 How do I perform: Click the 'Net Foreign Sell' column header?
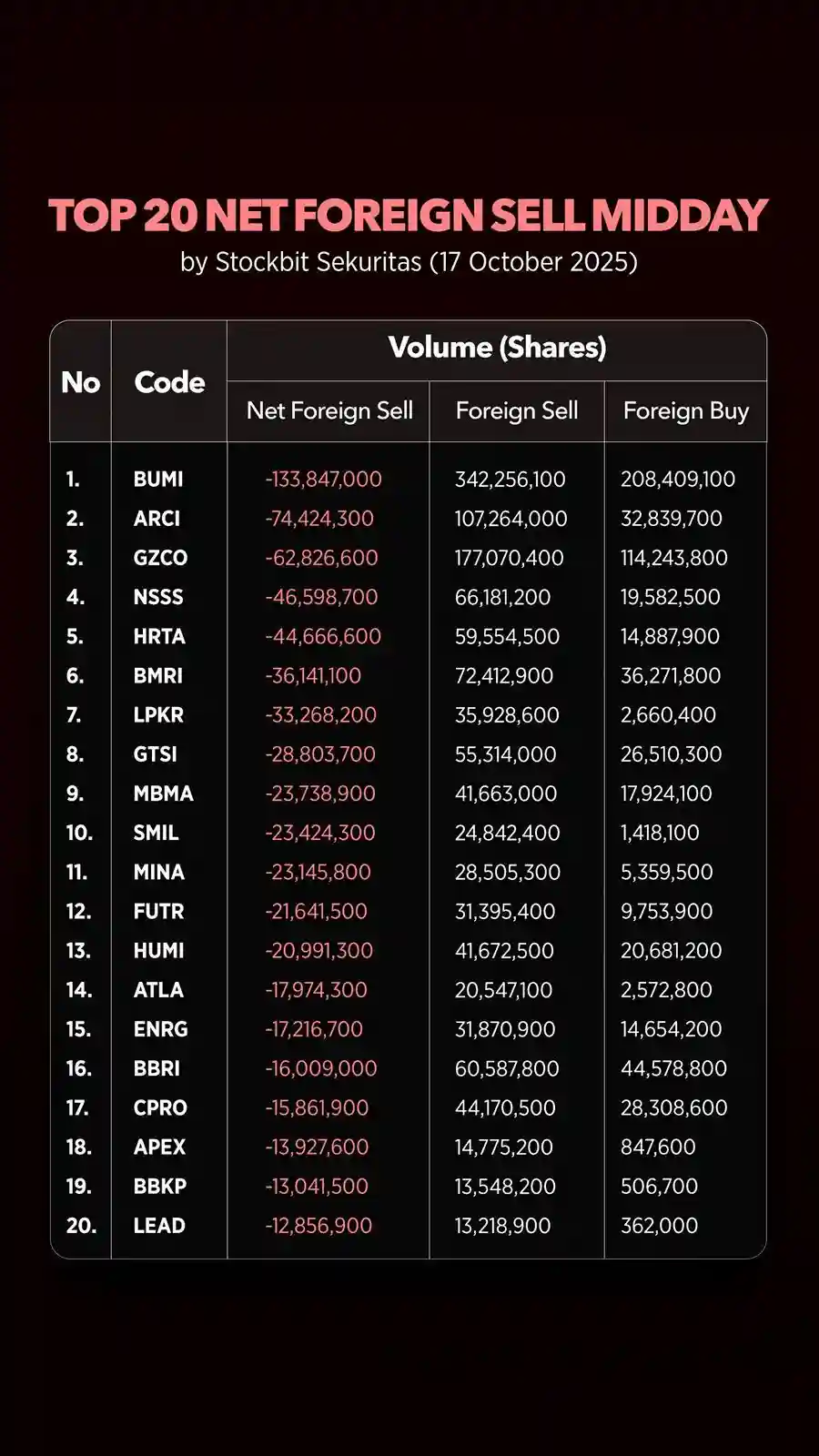[329, 411]
